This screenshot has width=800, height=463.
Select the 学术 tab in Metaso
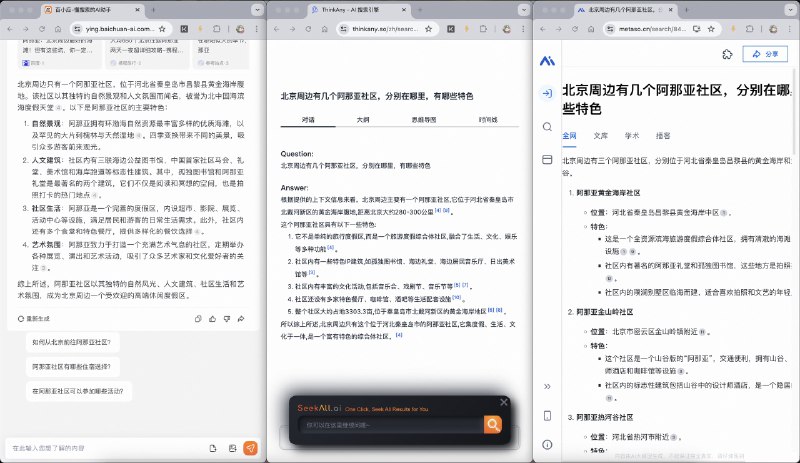[632, 136]
